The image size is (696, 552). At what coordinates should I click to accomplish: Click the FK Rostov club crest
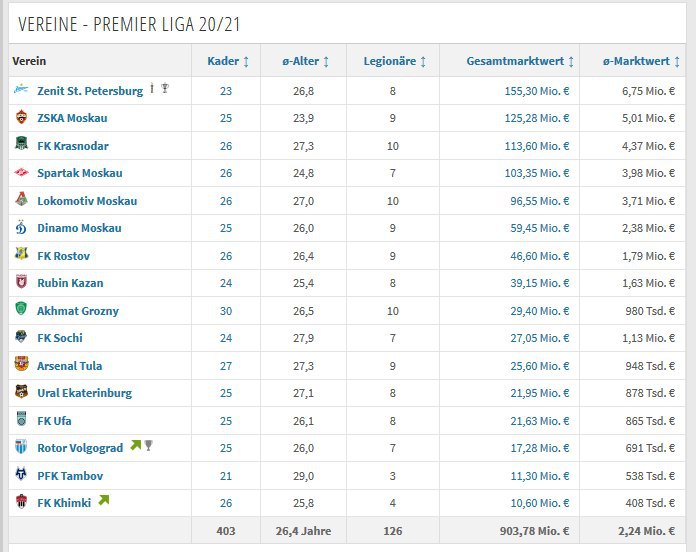point(21,254)
